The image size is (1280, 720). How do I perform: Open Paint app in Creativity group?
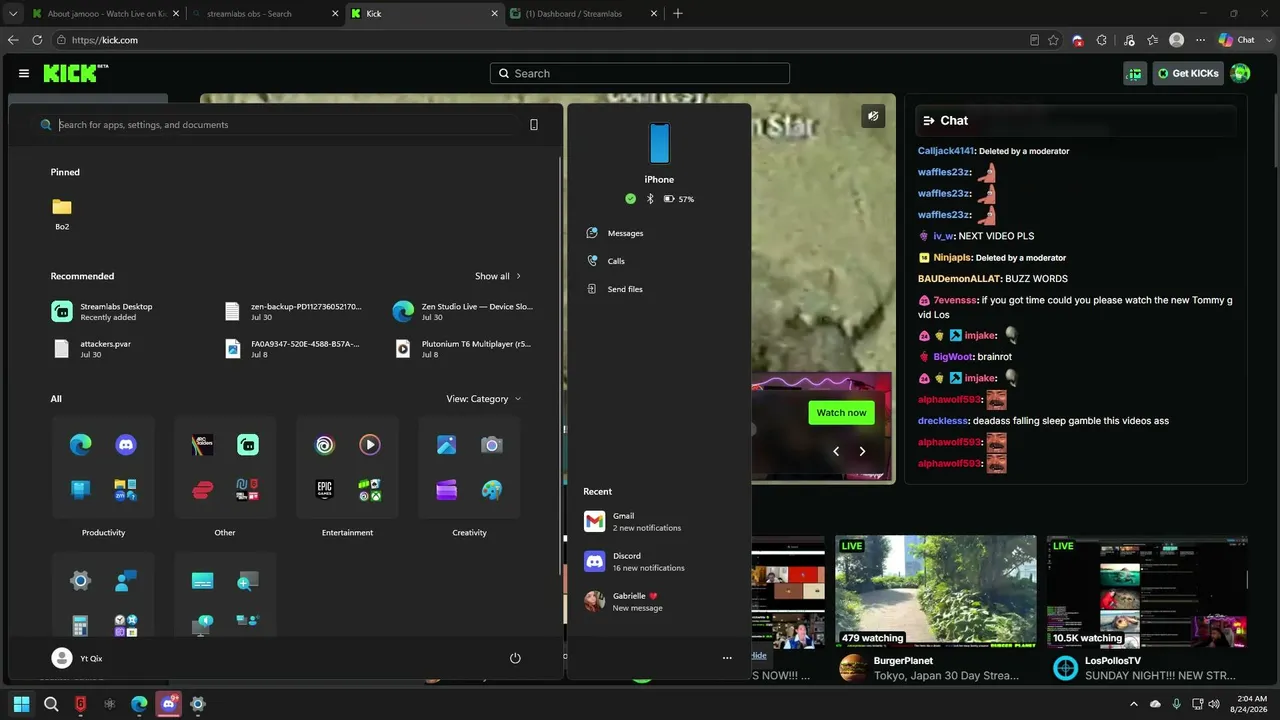point(492,490)
